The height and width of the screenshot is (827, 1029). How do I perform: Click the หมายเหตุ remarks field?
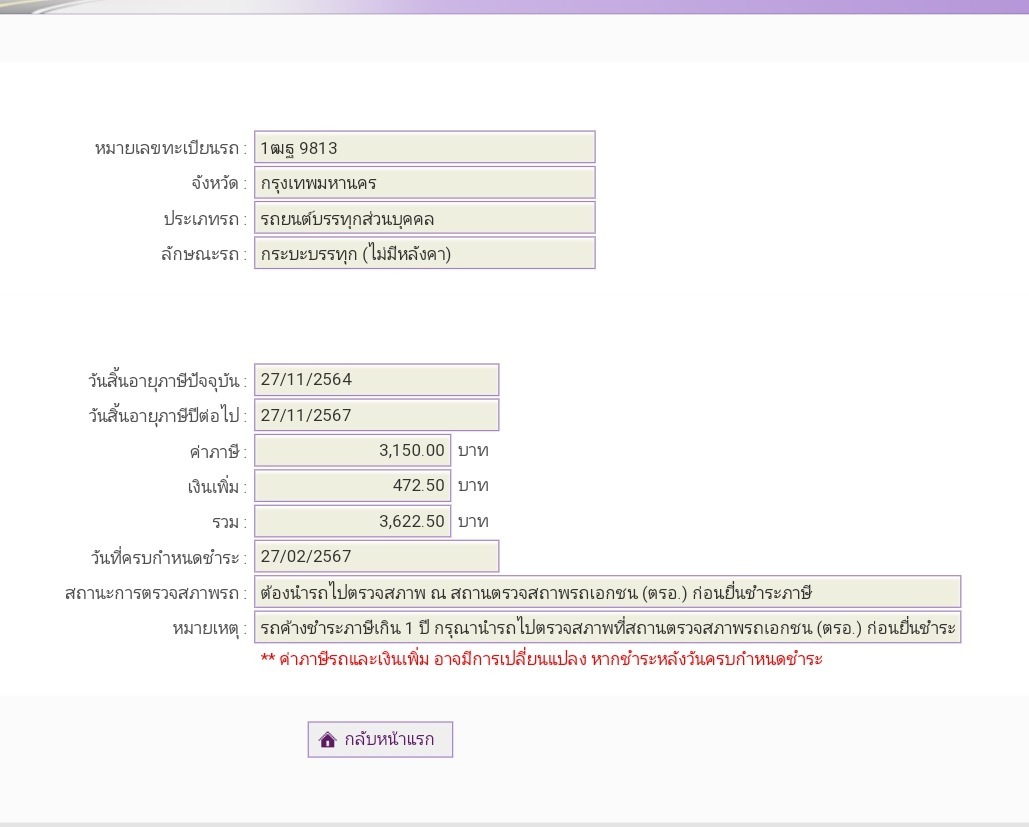click(608, 627)
